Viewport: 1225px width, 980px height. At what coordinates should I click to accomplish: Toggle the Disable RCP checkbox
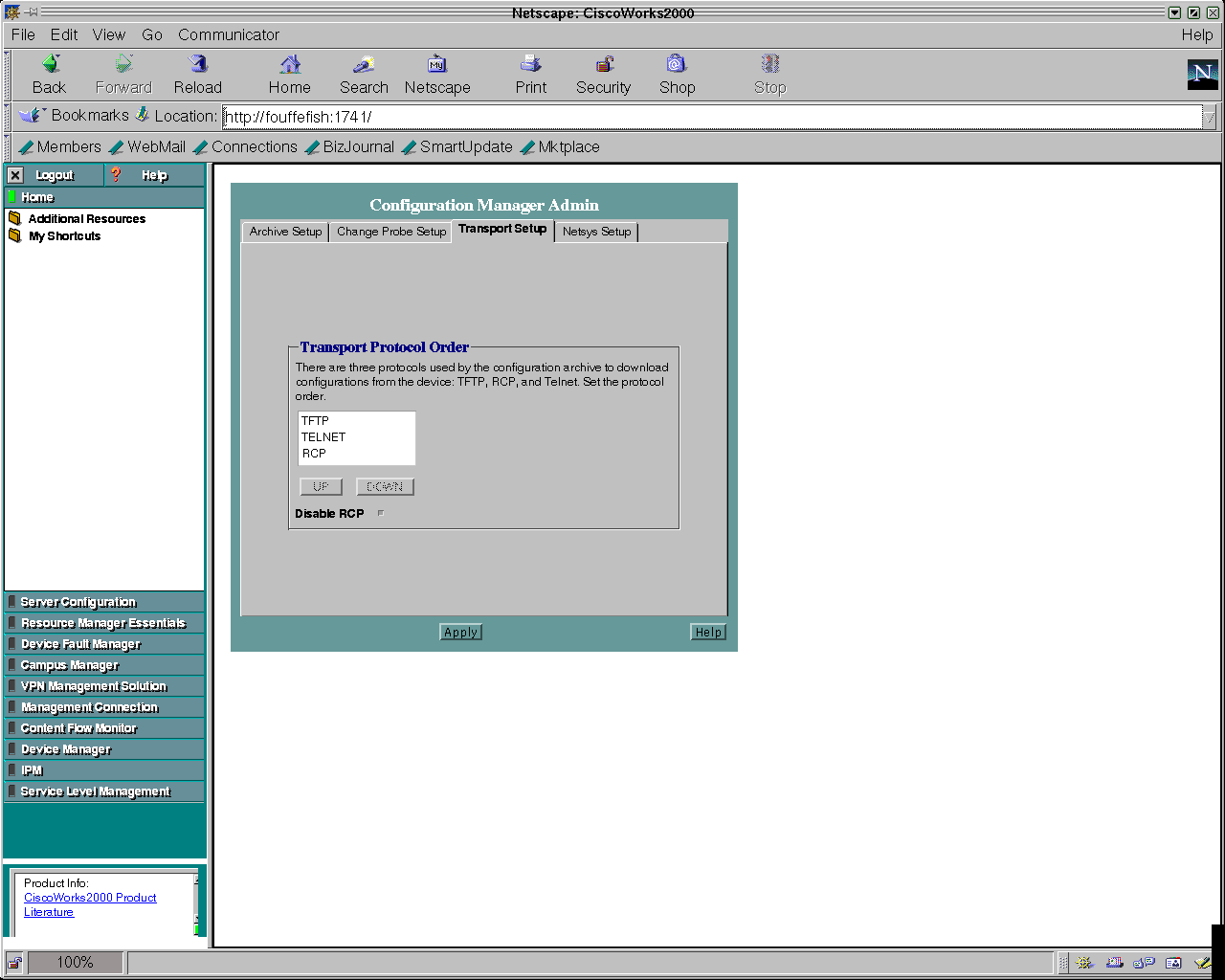381,513
